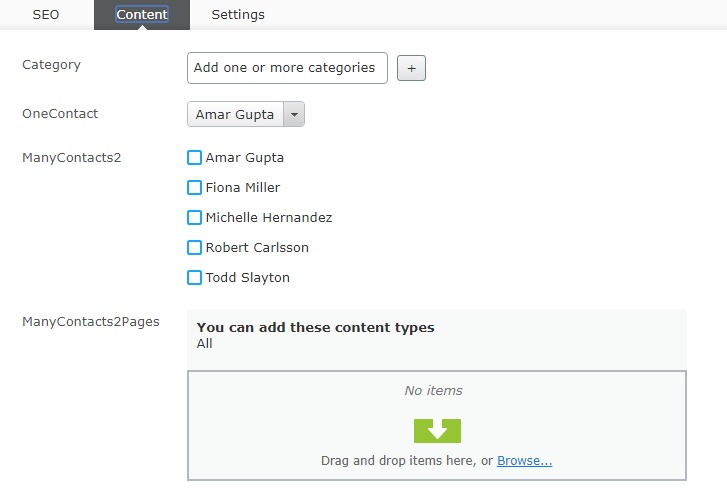Switch to the SEO tab
Screen dimensions: 727x492
tap(46, 15)
